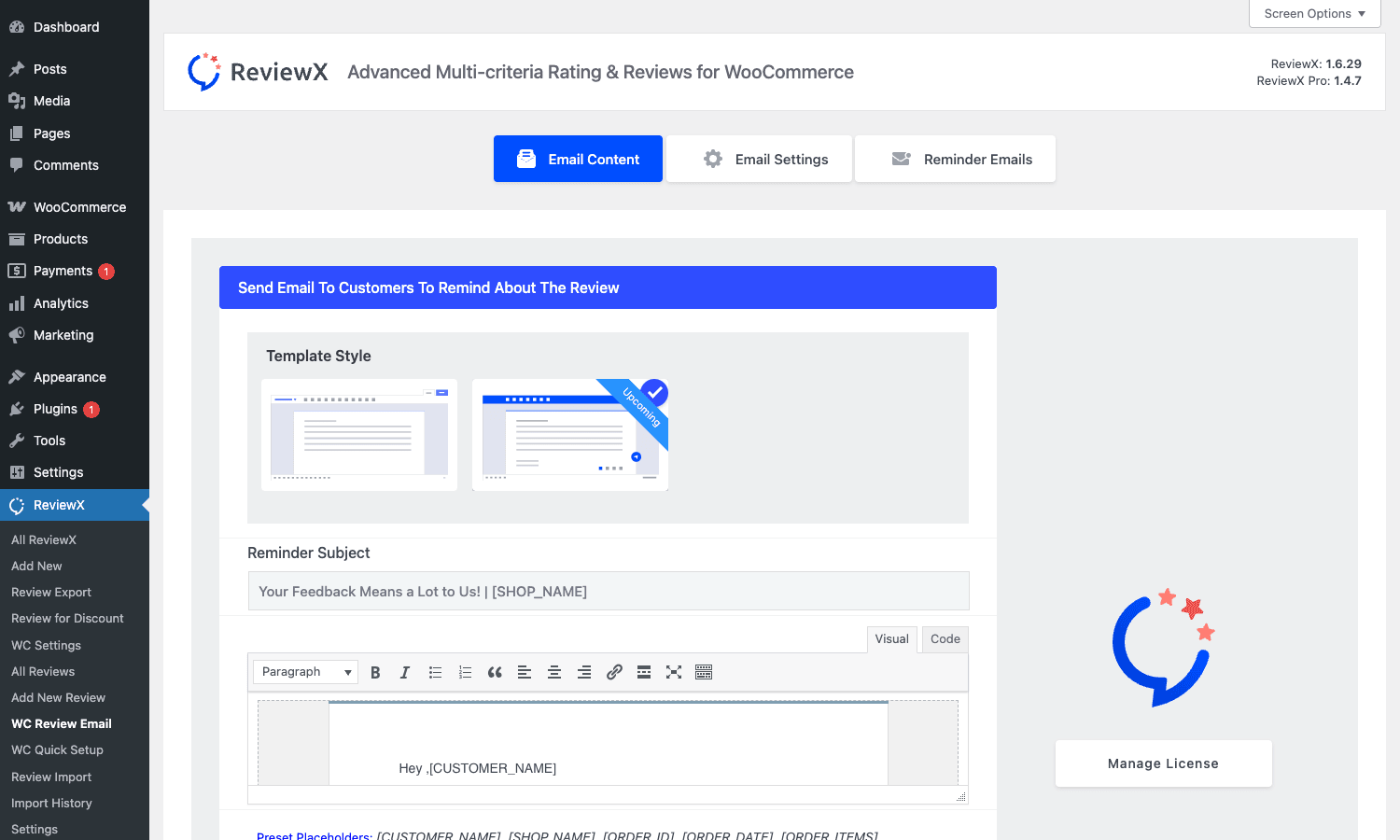Open Import History submenu
This screenshot has height=840, width=1400.
pyautogui.click(x=51, y=803)
